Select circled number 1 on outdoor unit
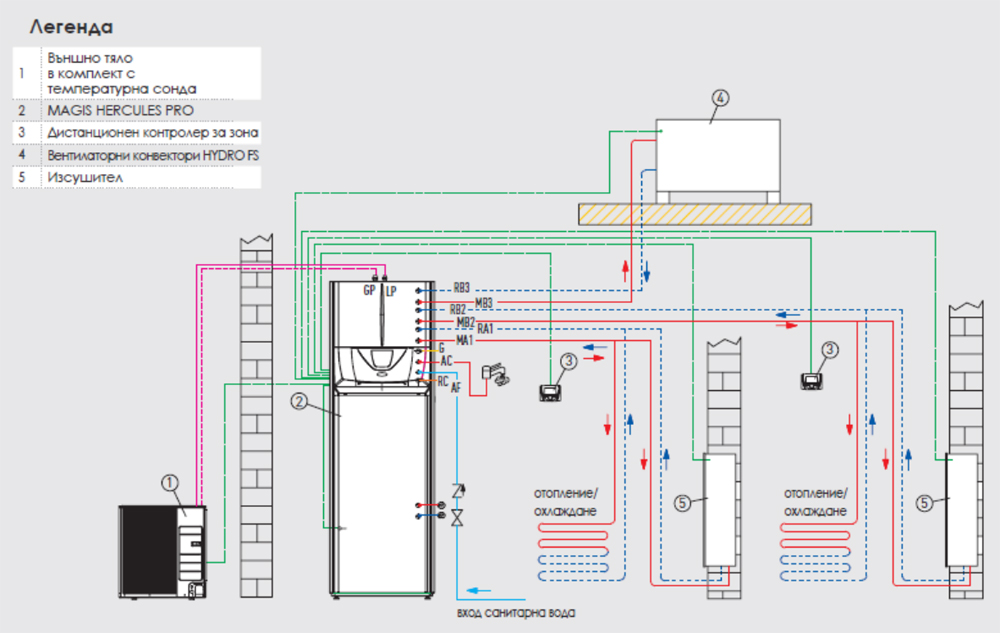 point(170,483)
